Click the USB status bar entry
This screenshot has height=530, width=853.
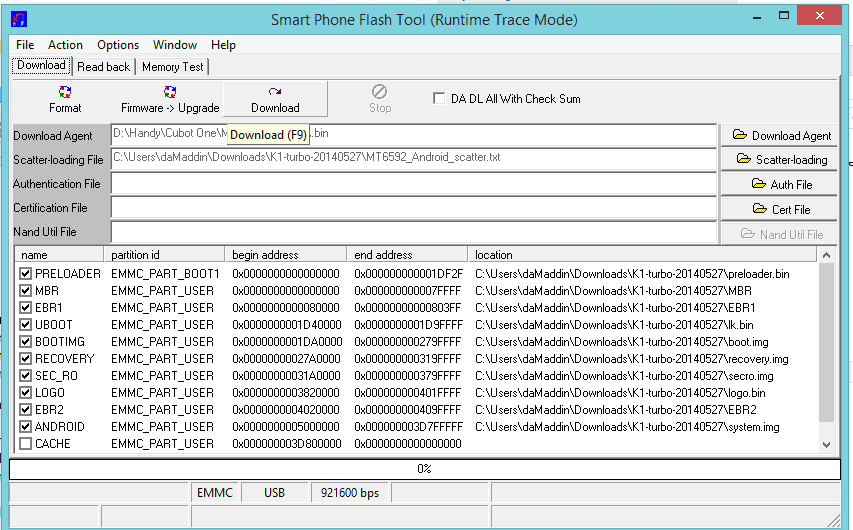tap(274, 492)
